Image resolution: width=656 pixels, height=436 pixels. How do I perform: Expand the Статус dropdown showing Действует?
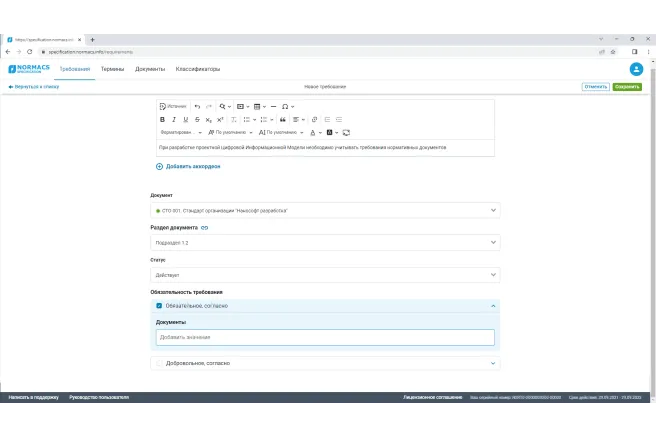325,275
